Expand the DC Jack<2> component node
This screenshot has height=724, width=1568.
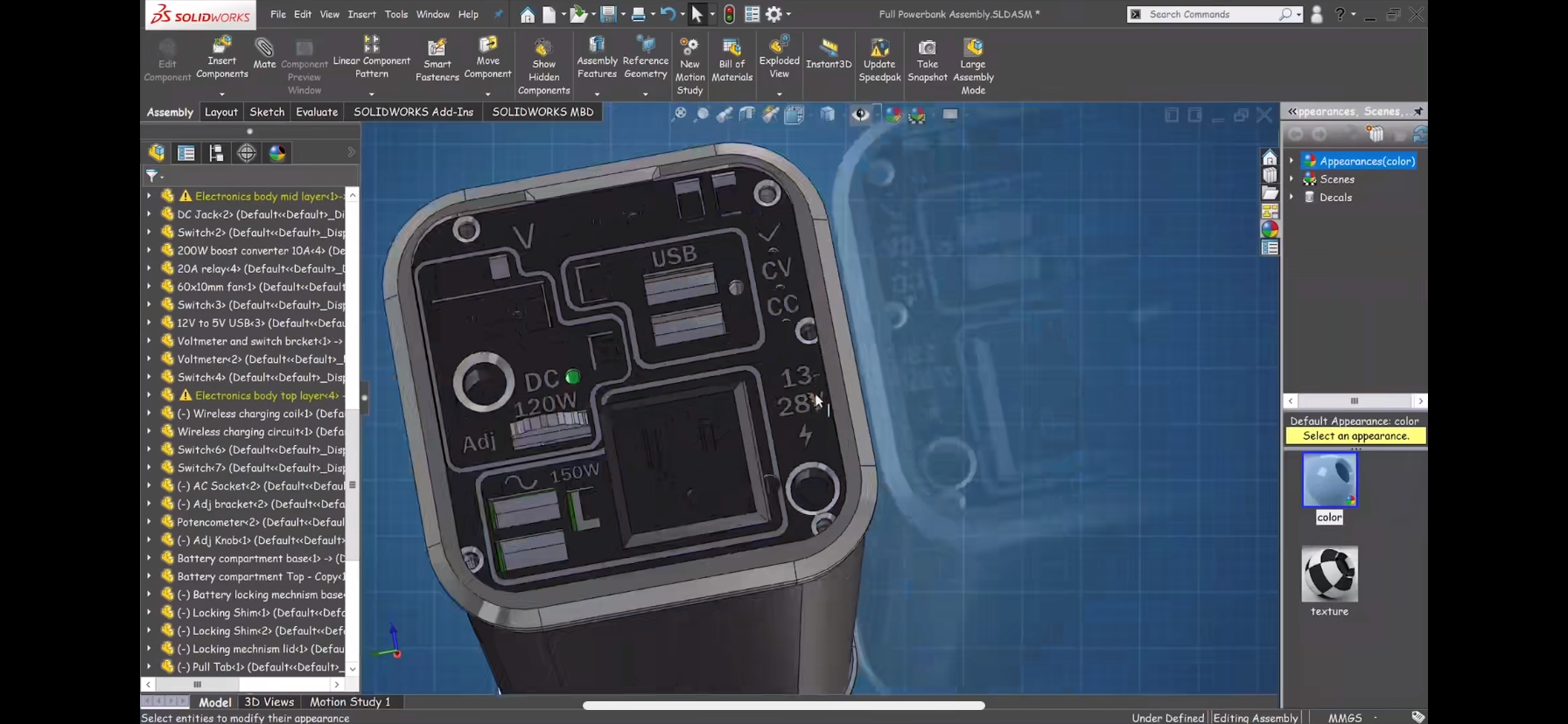click(x=149, y=214)
